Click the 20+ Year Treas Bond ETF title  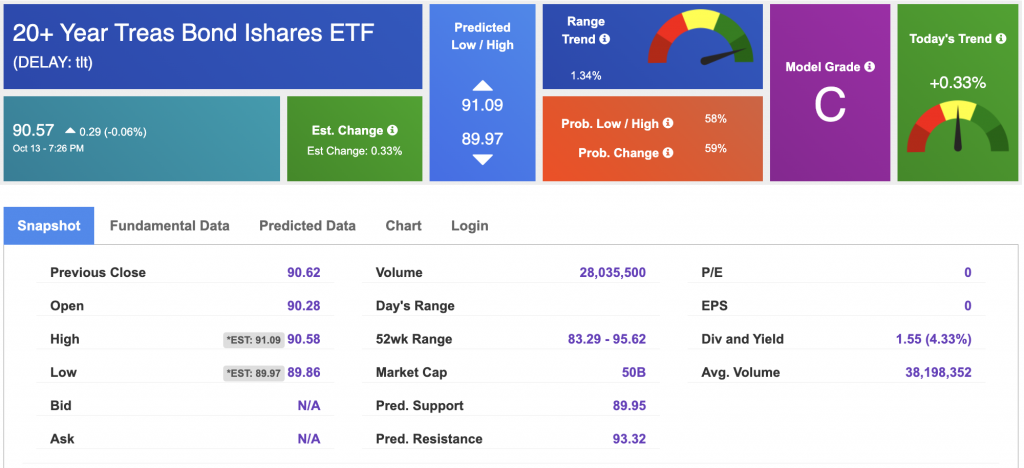pos(193,33)
